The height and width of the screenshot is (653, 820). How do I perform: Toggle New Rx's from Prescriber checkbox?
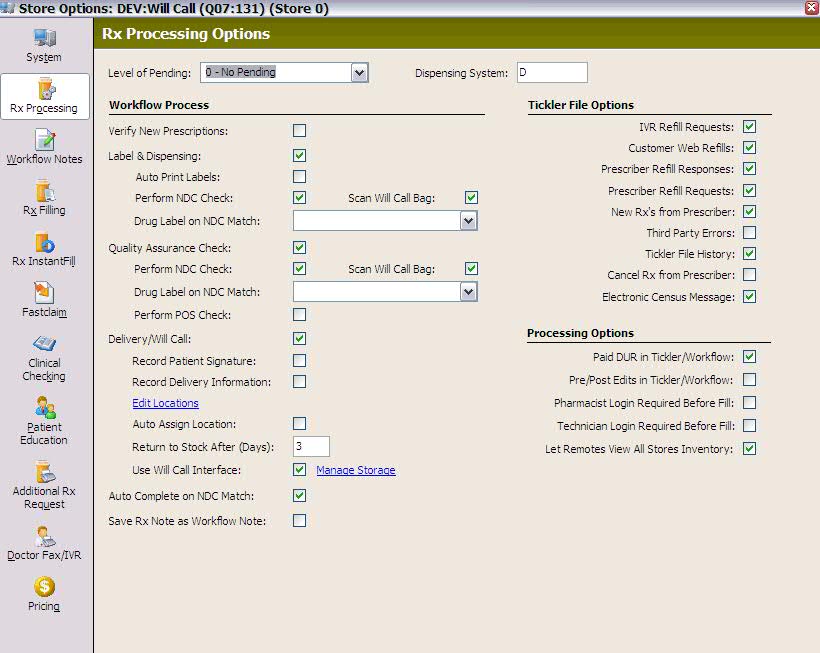point(749,211)
